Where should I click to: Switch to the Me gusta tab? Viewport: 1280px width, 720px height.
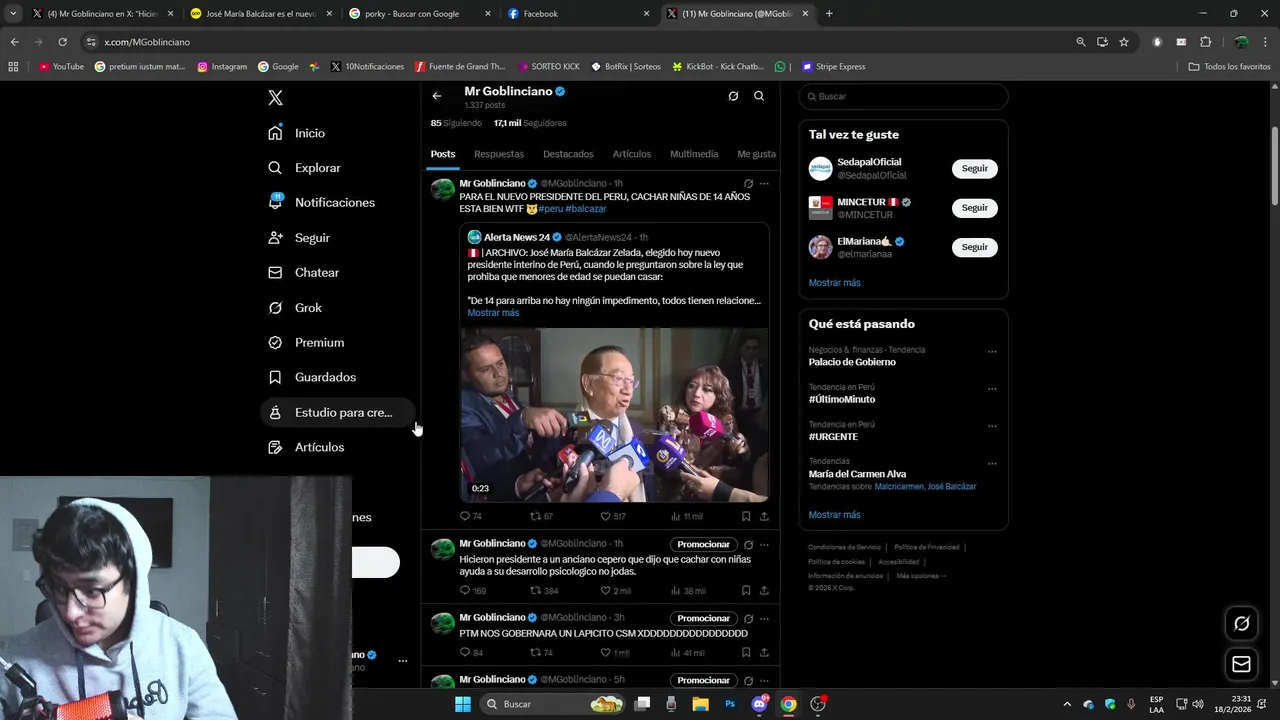pyautogui.click(x=757, y=154)
